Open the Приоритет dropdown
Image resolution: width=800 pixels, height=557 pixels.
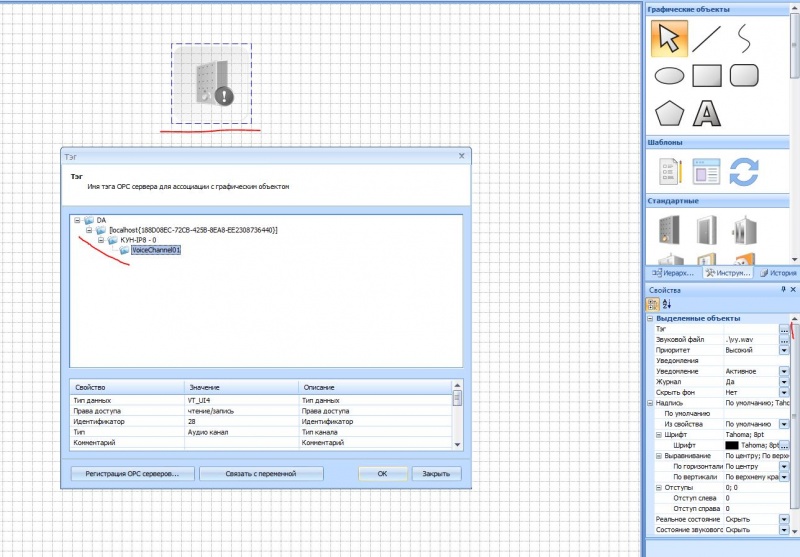point(784,351)
